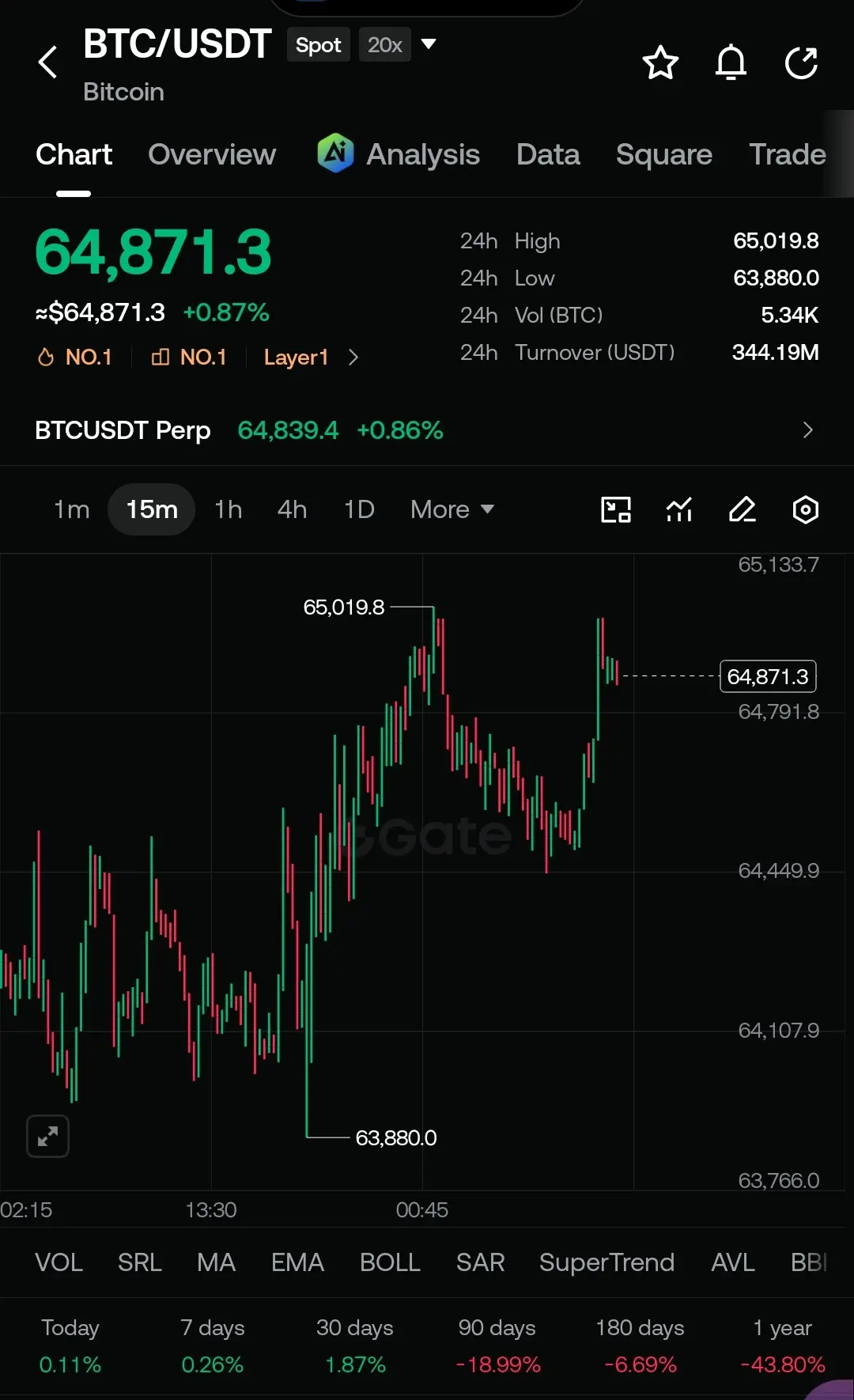The height and width of the screenshot is (1400, 854).
Task: Switch to the Overview tab
Action: click(212, 154)
